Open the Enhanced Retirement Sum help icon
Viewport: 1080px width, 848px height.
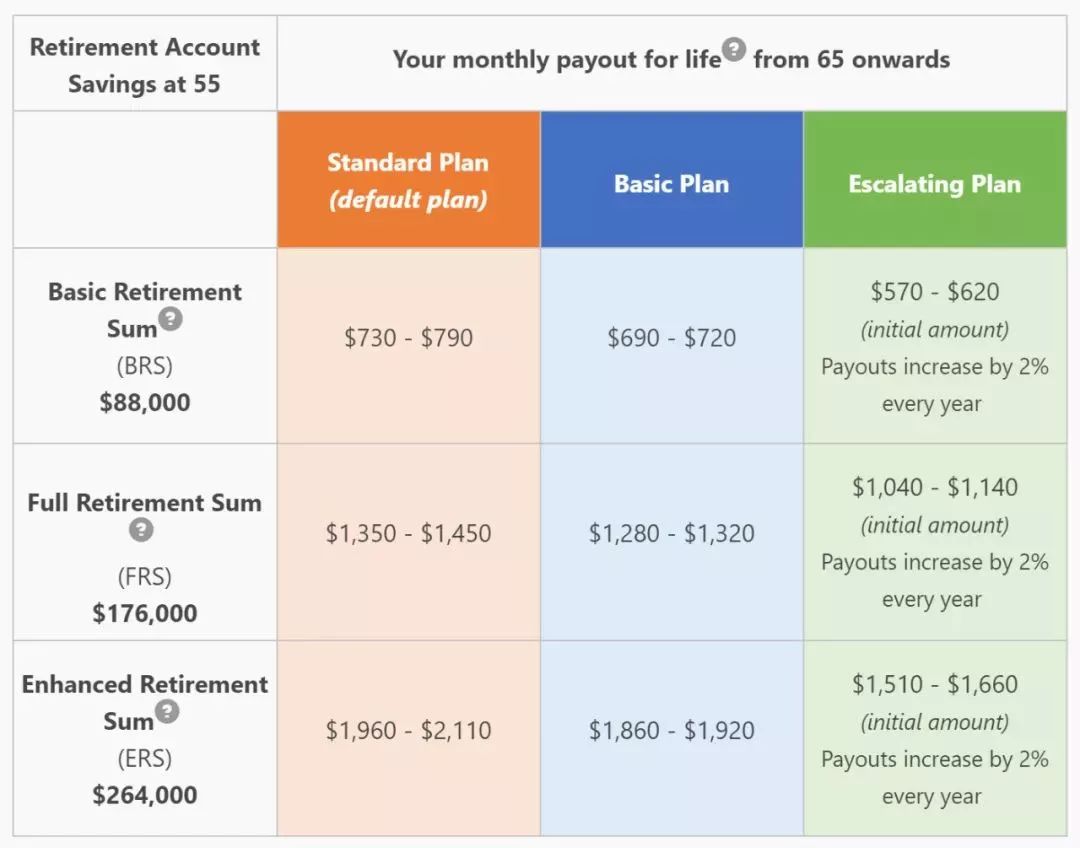click(x=167, y=712)
